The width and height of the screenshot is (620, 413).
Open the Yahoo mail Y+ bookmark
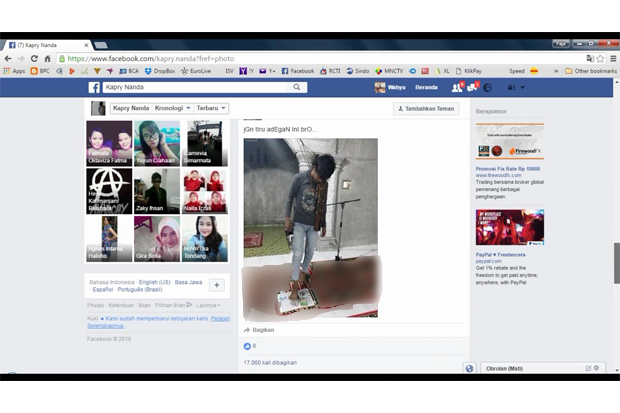click(267, 71)
